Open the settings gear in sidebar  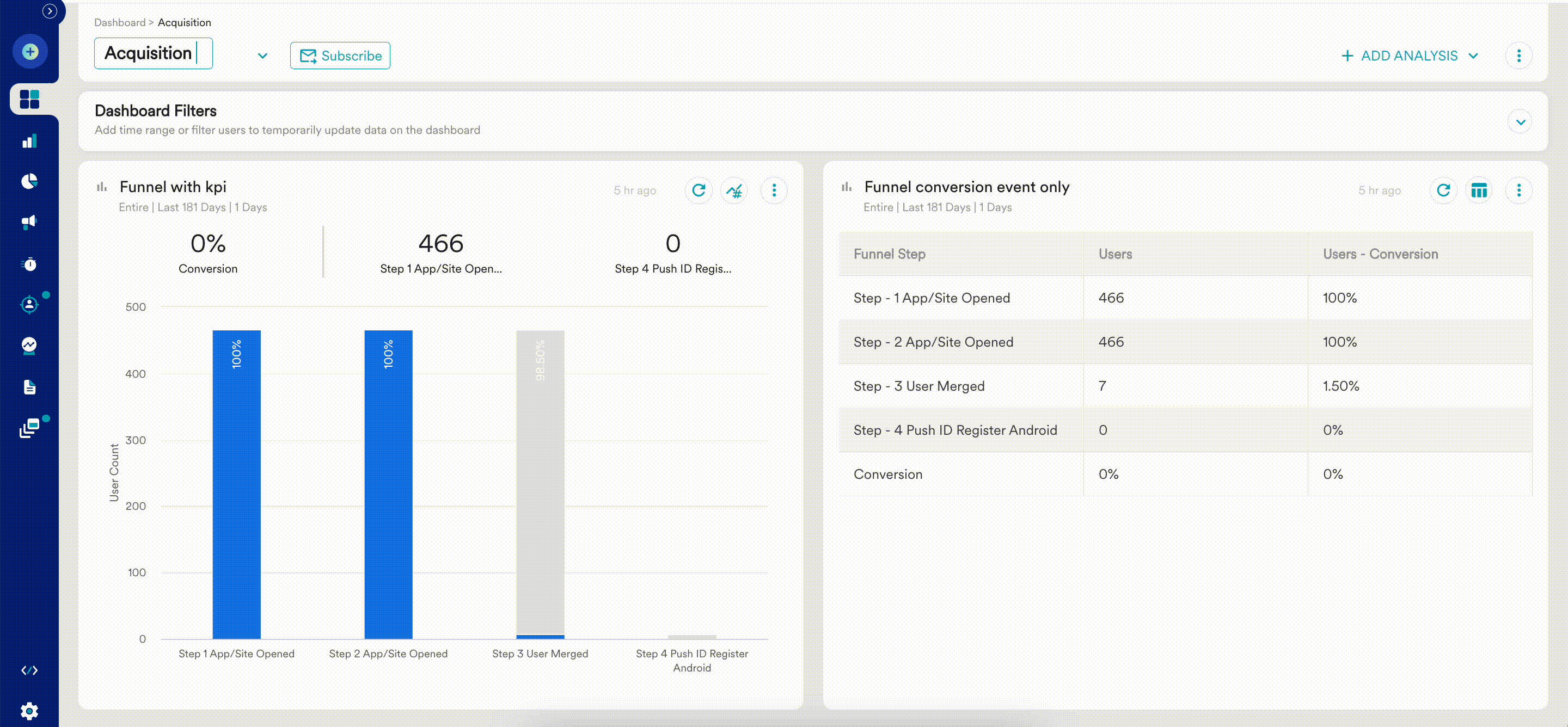tap(29, 711)
